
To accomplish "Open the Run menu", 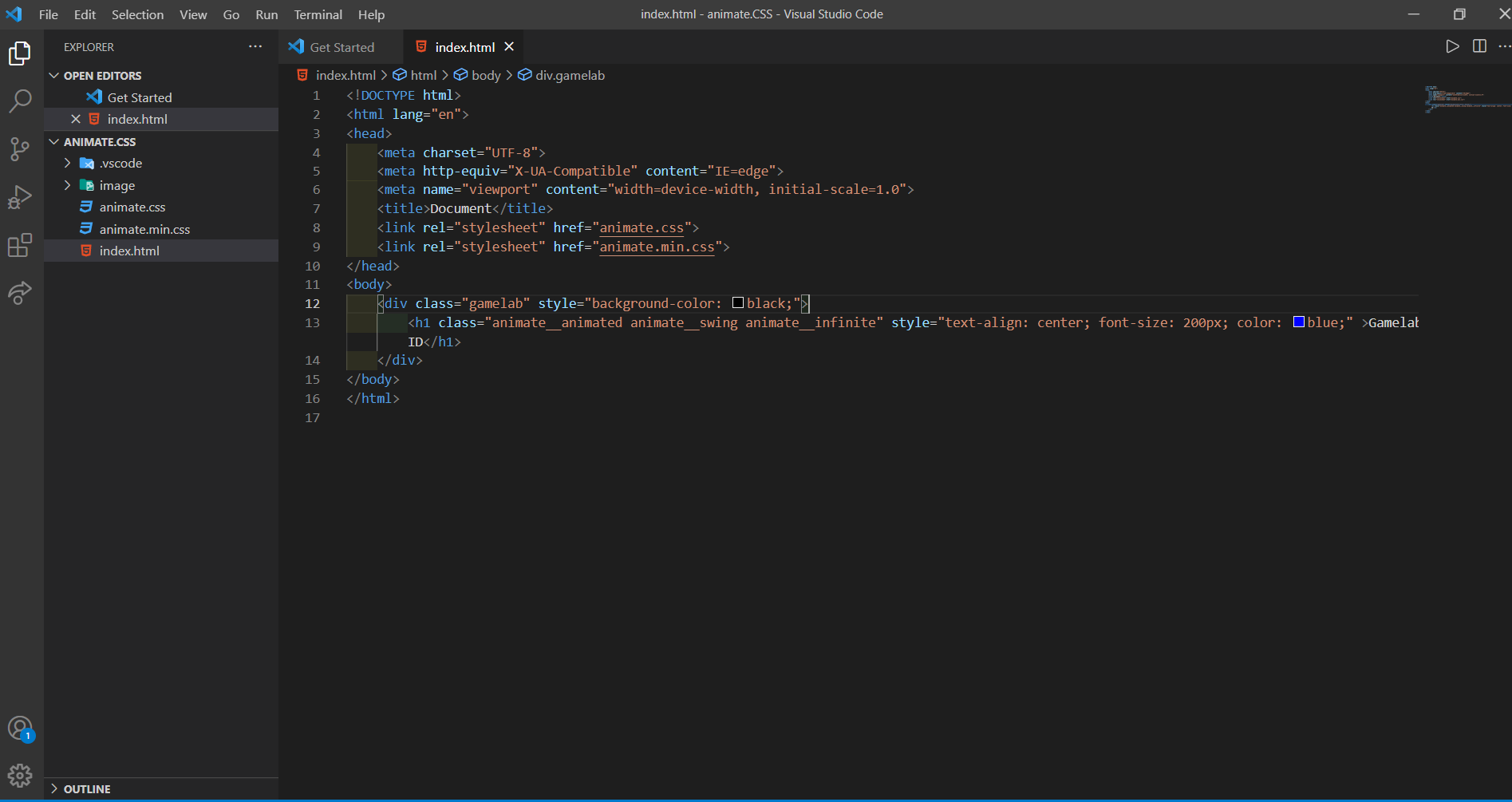I will point(266,14).
